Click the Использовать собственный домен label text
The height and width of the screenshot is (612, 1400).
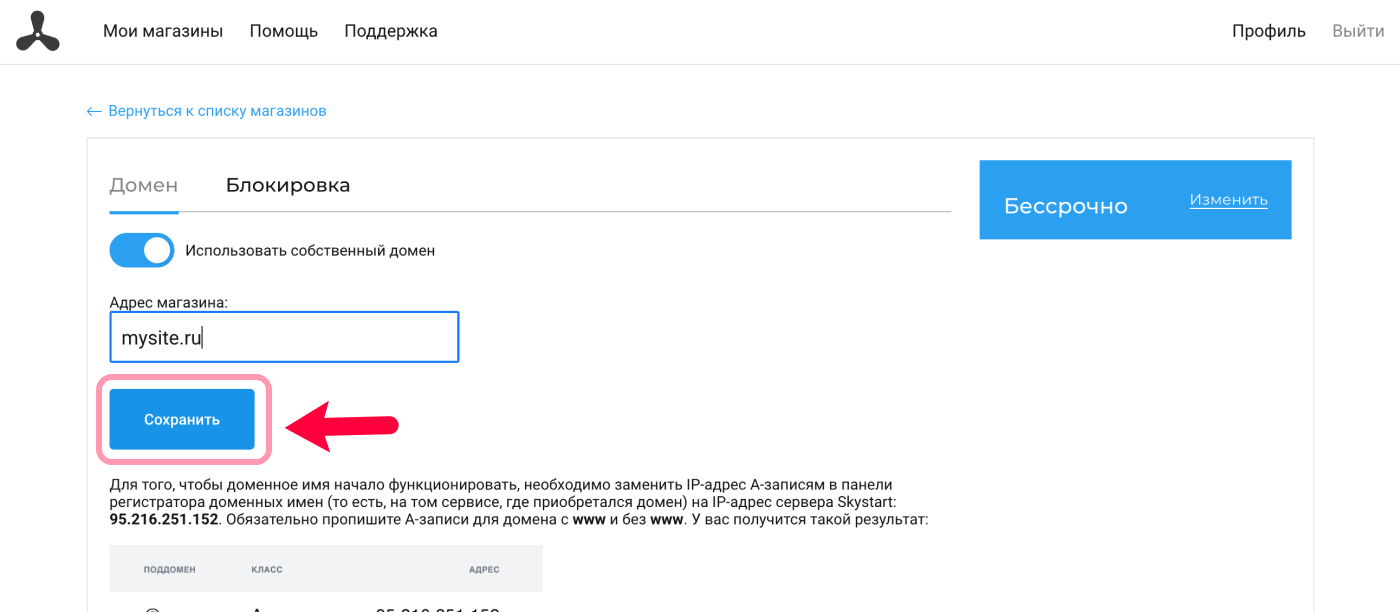tap(310, 251)
